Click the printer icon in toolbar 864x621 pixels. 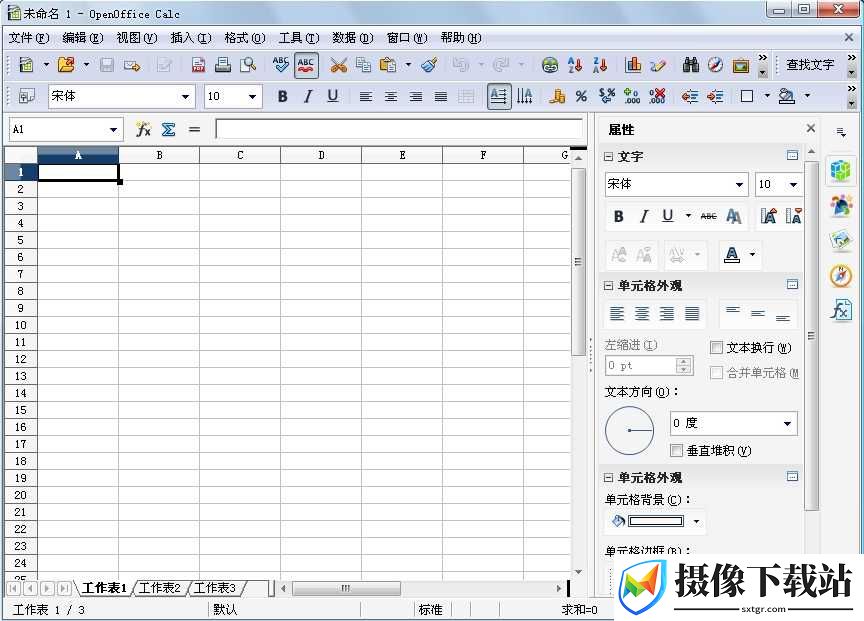[x=223, y=65]
